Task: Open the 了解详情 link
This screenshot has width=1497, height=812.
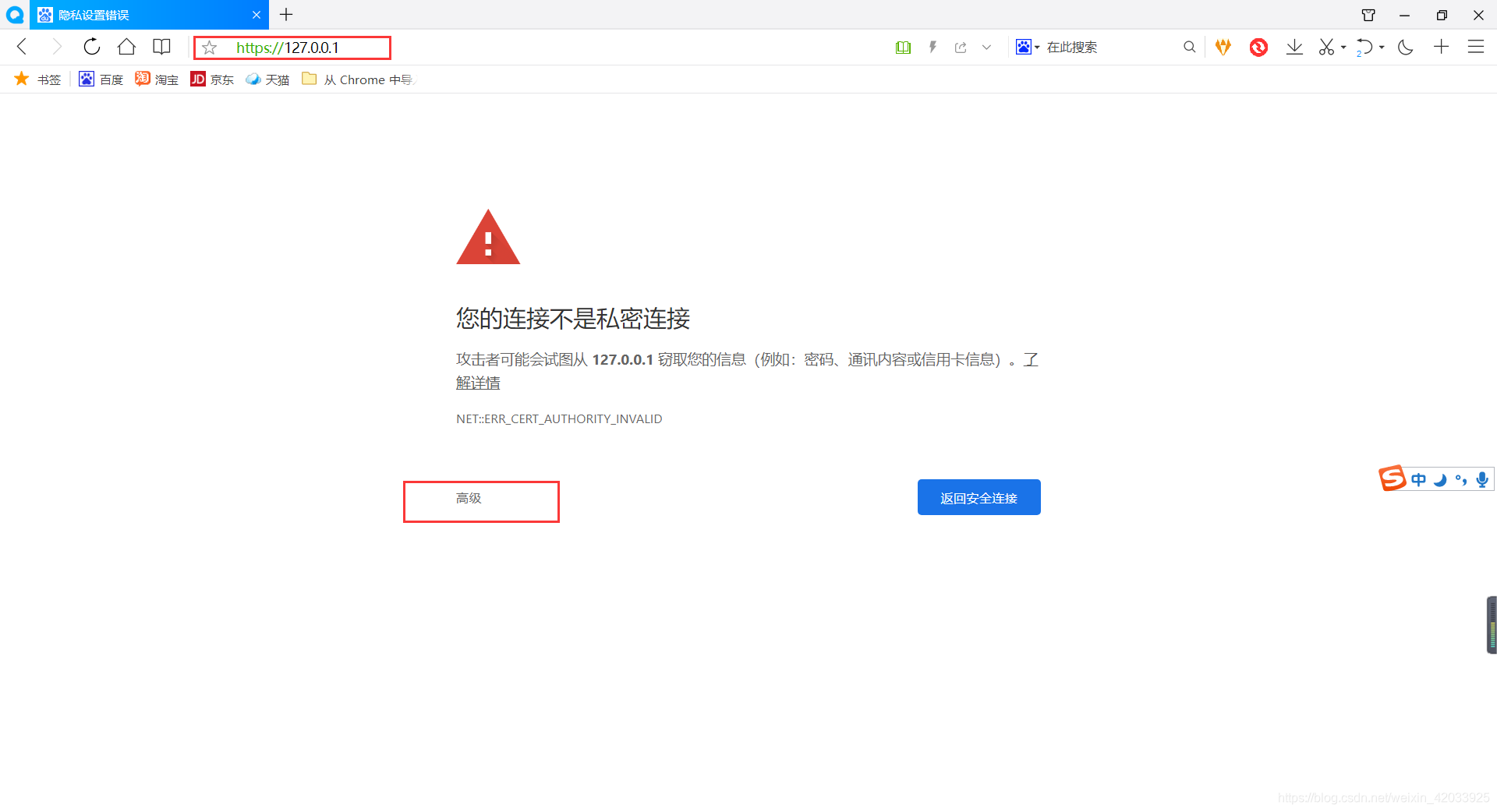Action: pos(479,382)
